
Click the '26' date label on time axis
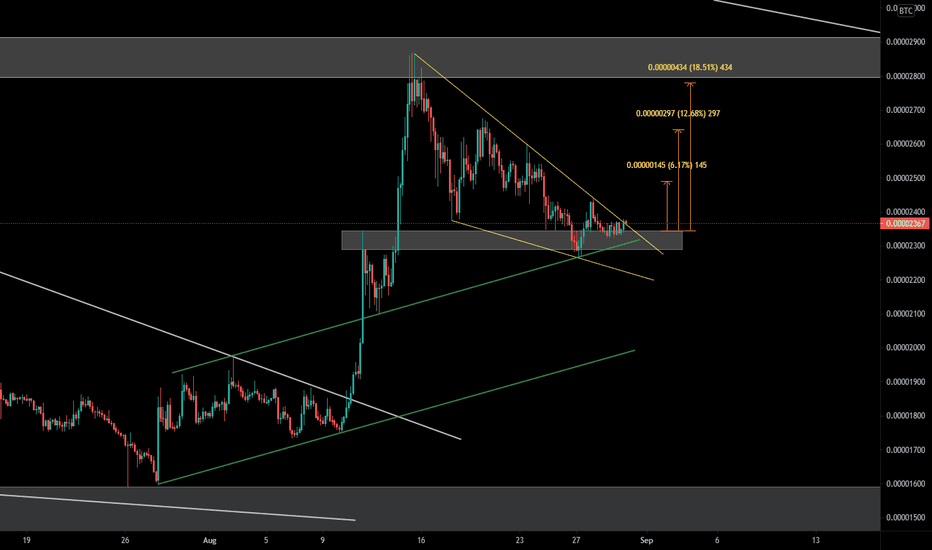[125, 540]
